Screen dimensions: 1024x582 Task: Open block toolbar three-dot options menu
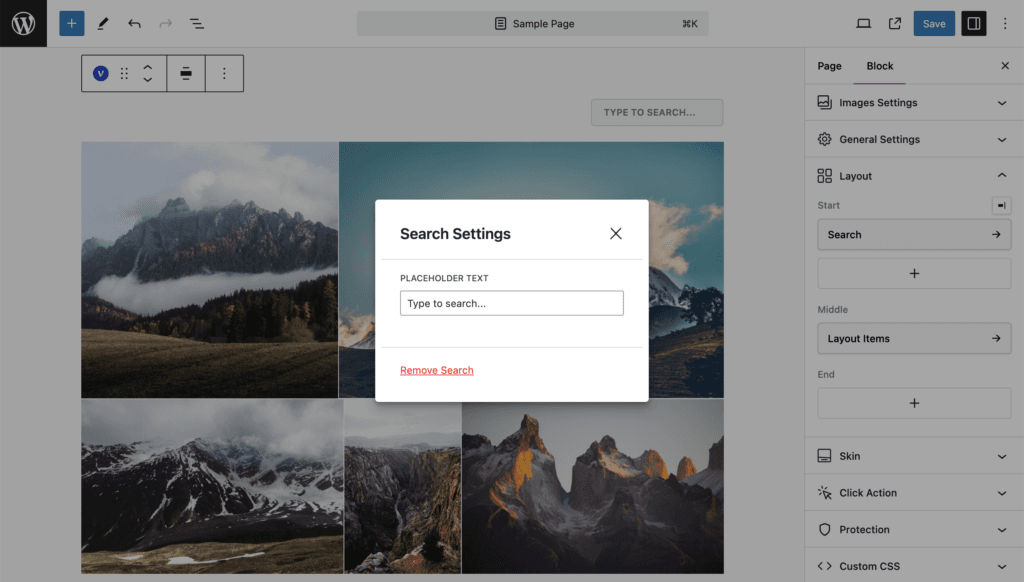[x=224, y=73]
